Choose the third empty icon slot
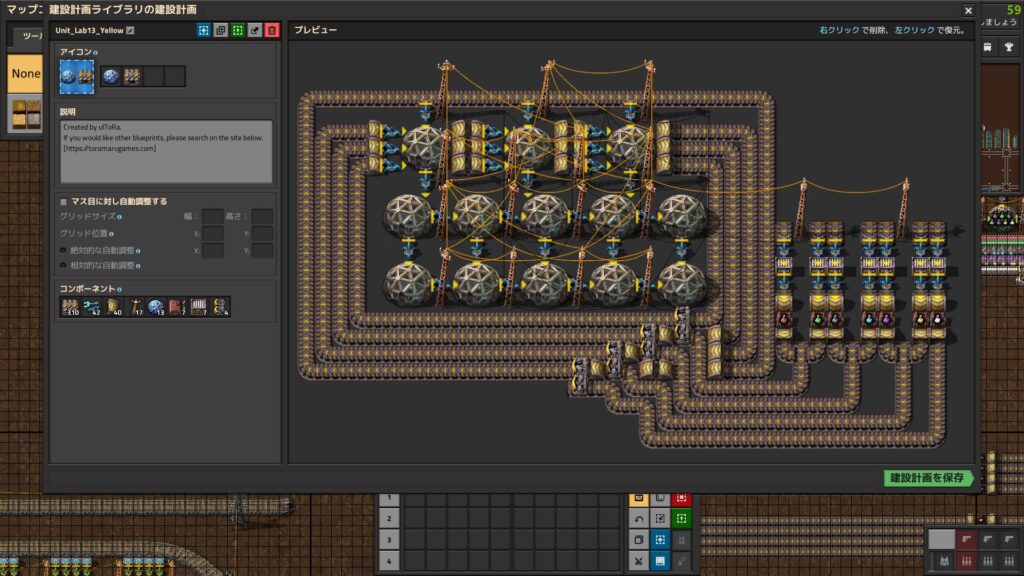Screen dimensions: 1024x576 click(153, 76)
